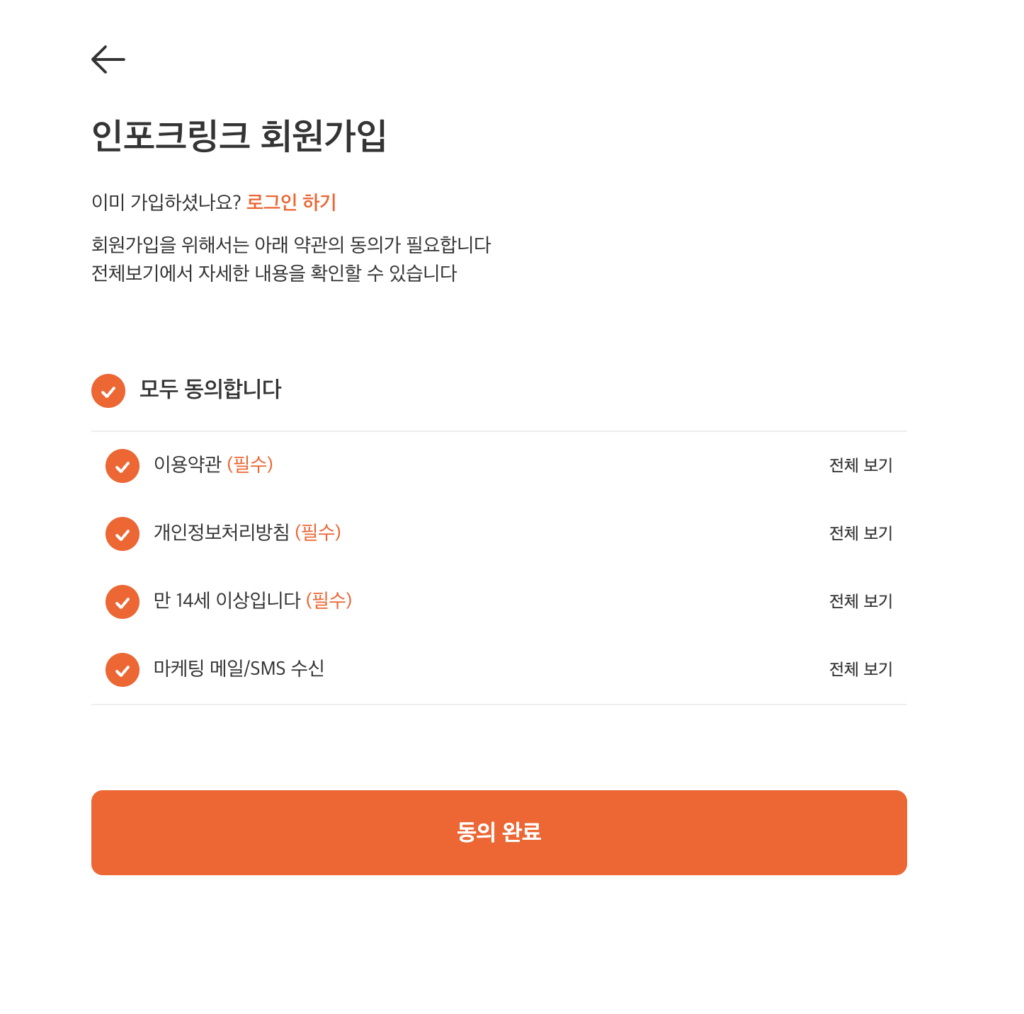Click the 개인정보처리방침 label text
The image size is (1024, 1014).
(221, 532)
